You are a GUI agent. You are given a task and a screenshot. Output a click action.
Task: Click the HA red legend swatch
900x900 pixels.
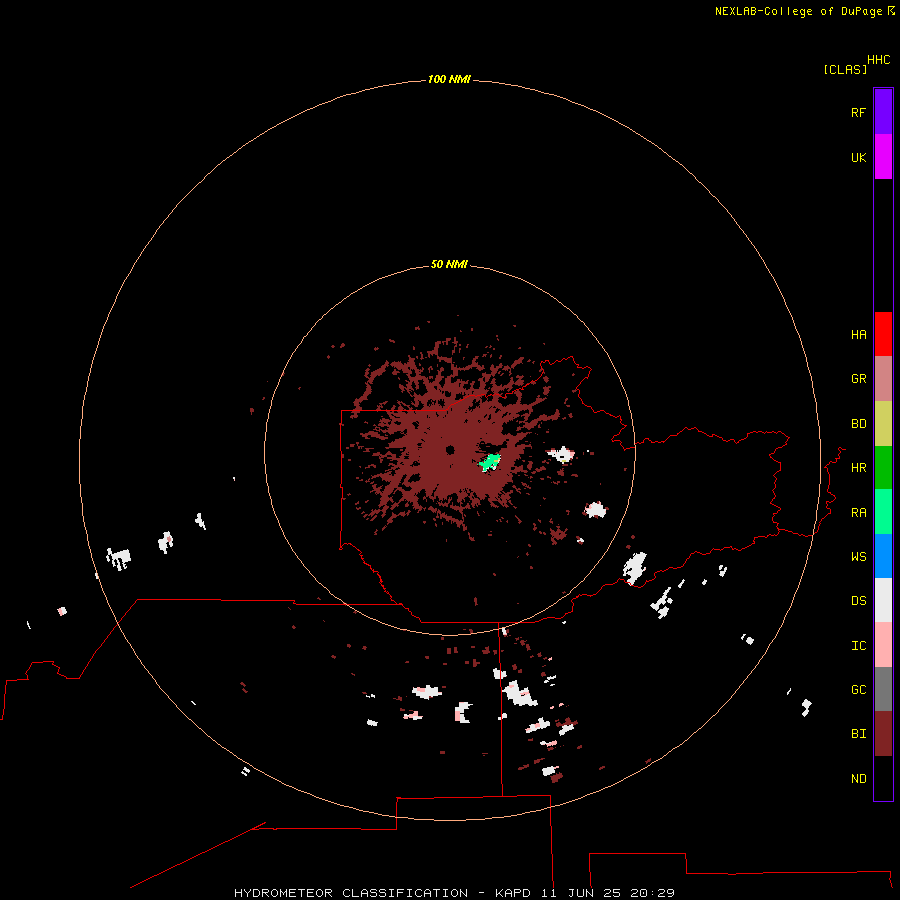coord(883,334)
